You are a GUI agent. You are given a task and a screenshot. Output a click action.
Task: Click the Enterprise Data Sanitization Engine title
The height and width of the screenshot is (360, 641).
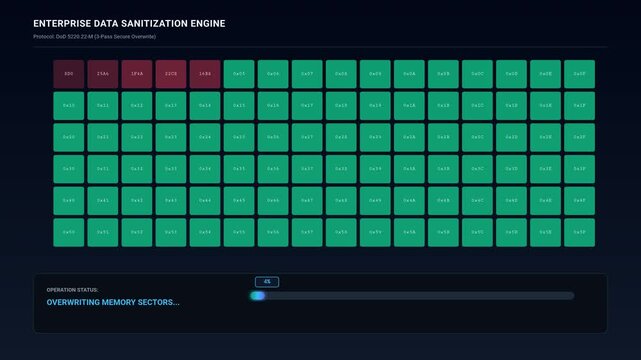tap(129, 24)
